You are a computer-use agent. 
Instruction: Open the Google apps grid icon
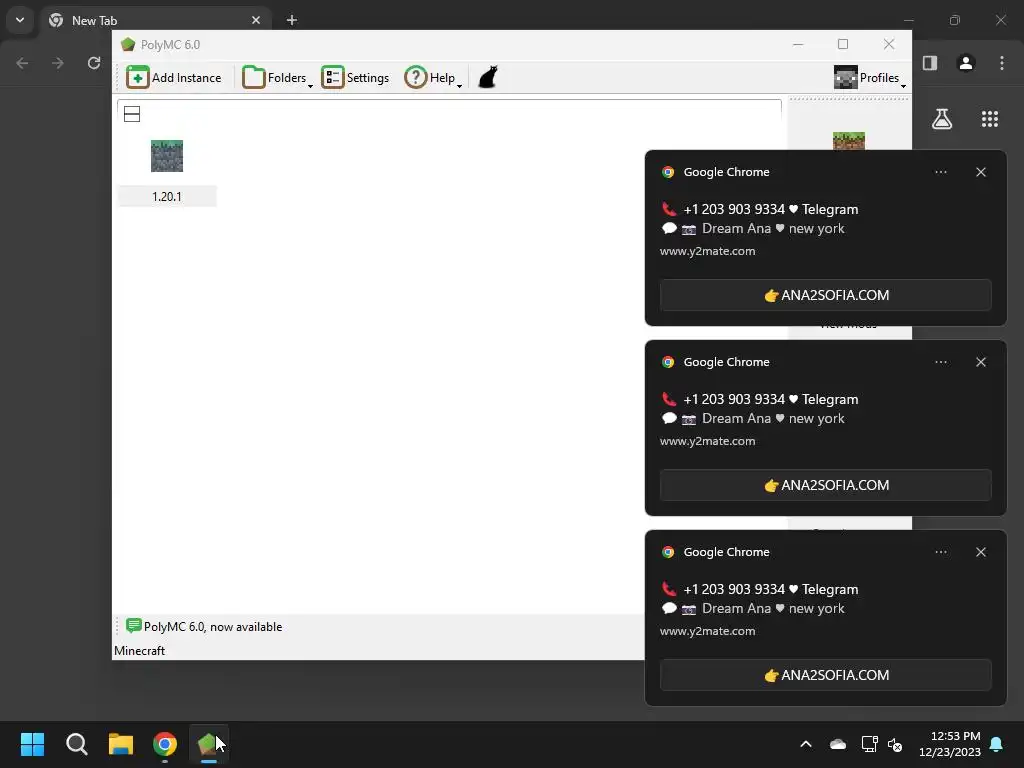tap(989, 119)
